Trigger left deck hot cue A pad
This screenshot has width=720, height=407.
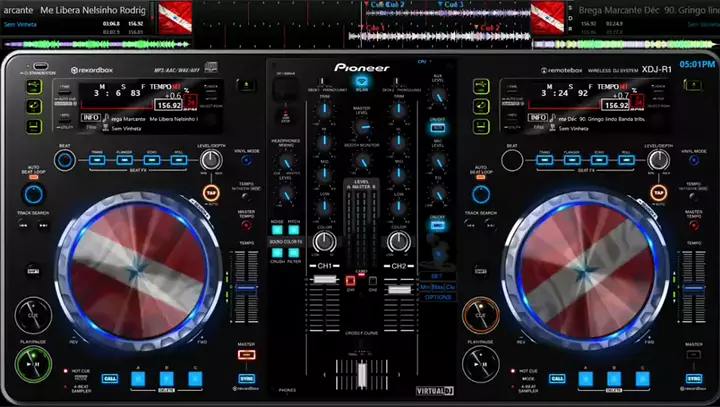138,379
